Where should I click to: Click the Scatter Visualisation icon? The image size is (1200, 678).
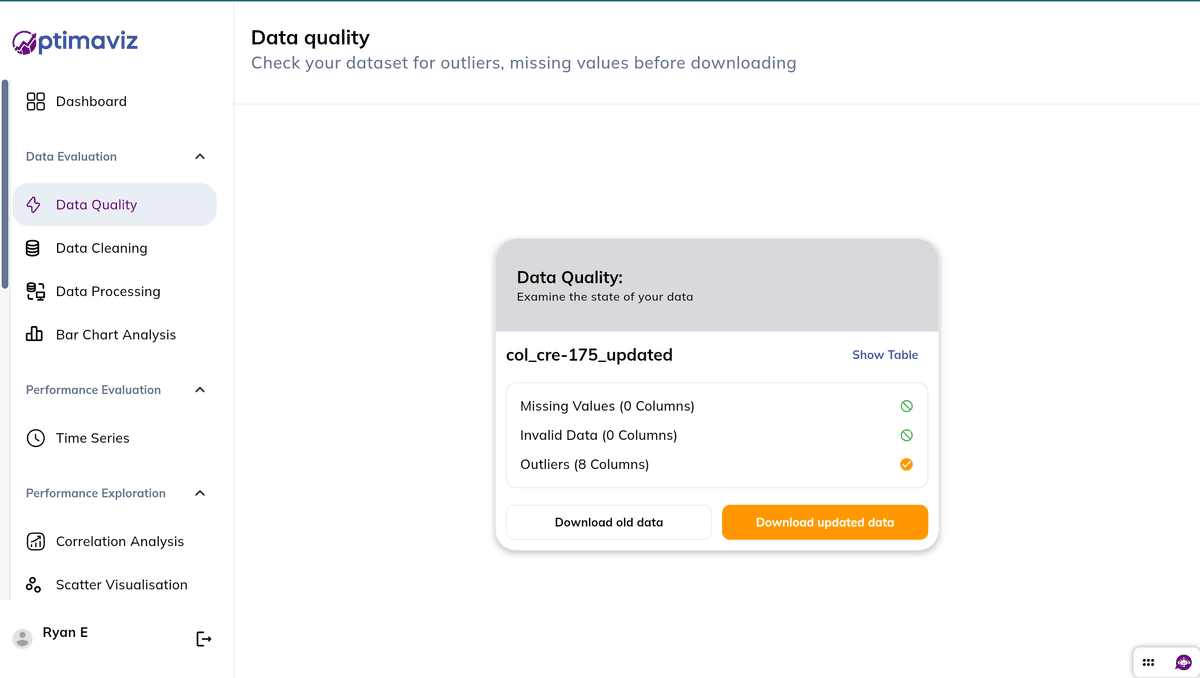34,585
